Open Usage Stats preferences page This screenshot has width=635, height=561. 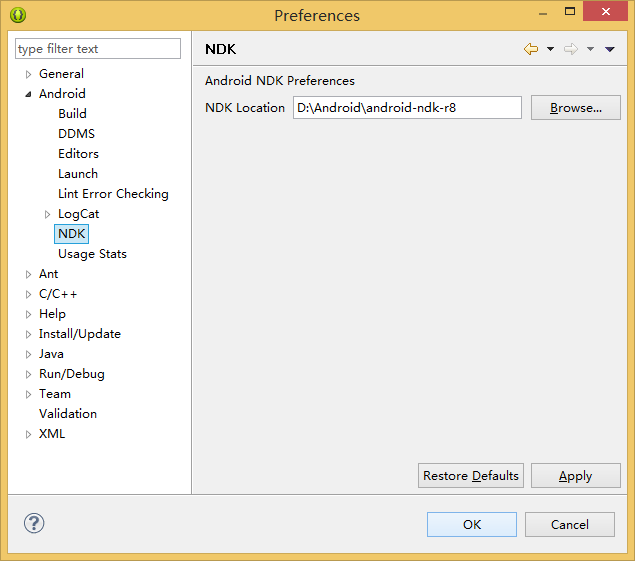pyautogui.click(x=92, y=254)
